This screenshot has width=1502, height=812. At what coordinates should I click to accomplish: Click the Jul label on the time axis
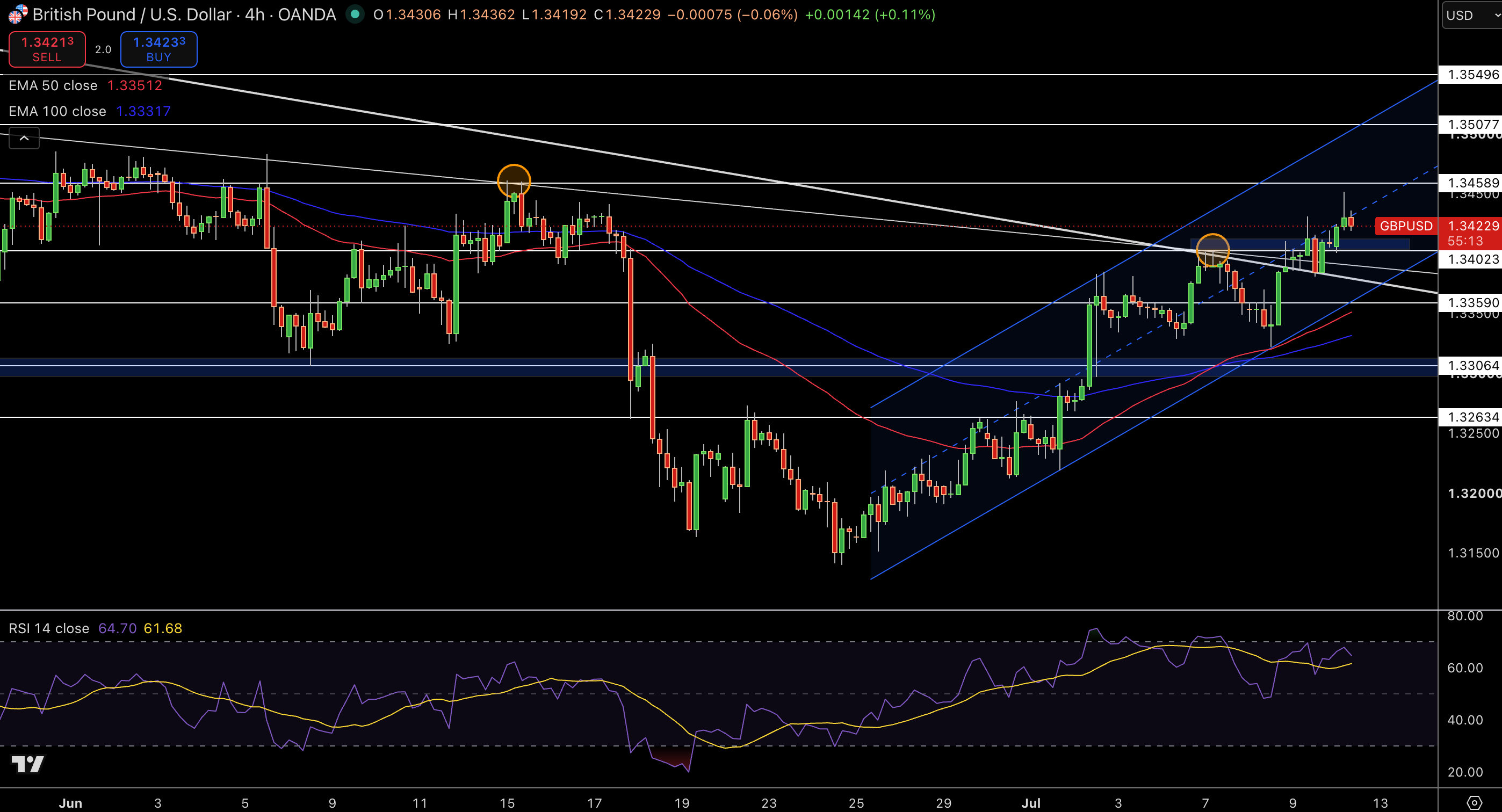(1031, 803)
